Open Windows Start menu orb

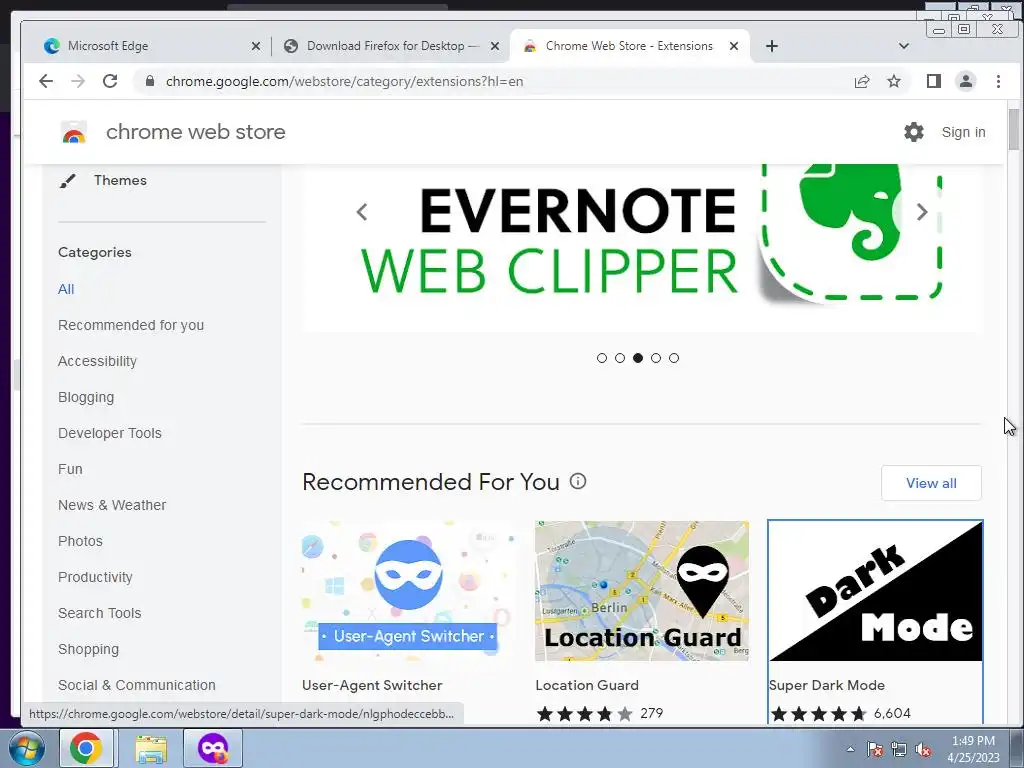(27, 748)
